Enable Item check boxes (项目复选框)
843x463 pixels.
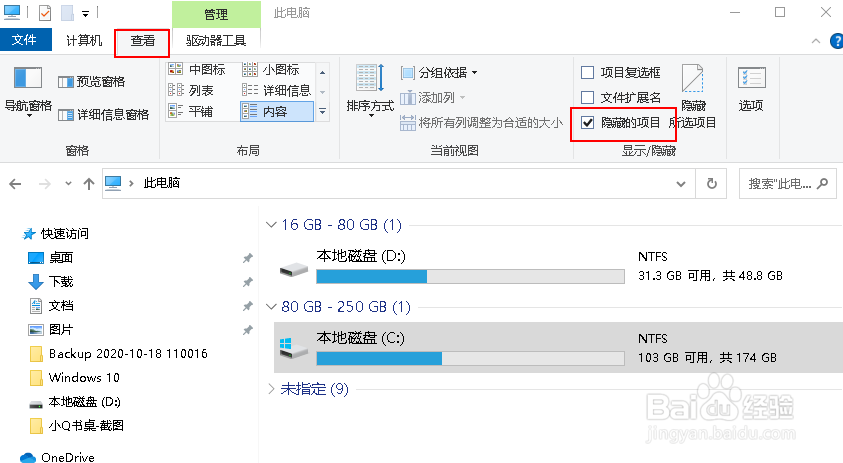(588, 72)
